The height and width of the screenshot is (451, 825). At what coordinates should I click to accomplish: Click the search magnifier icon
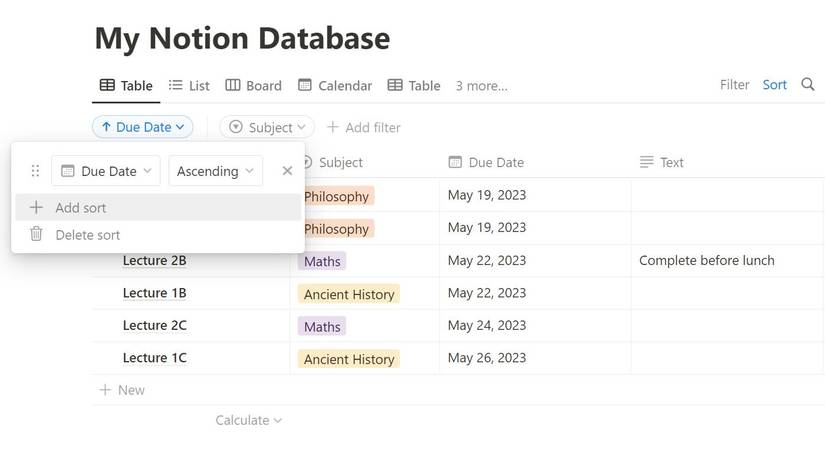click(808, 85)
